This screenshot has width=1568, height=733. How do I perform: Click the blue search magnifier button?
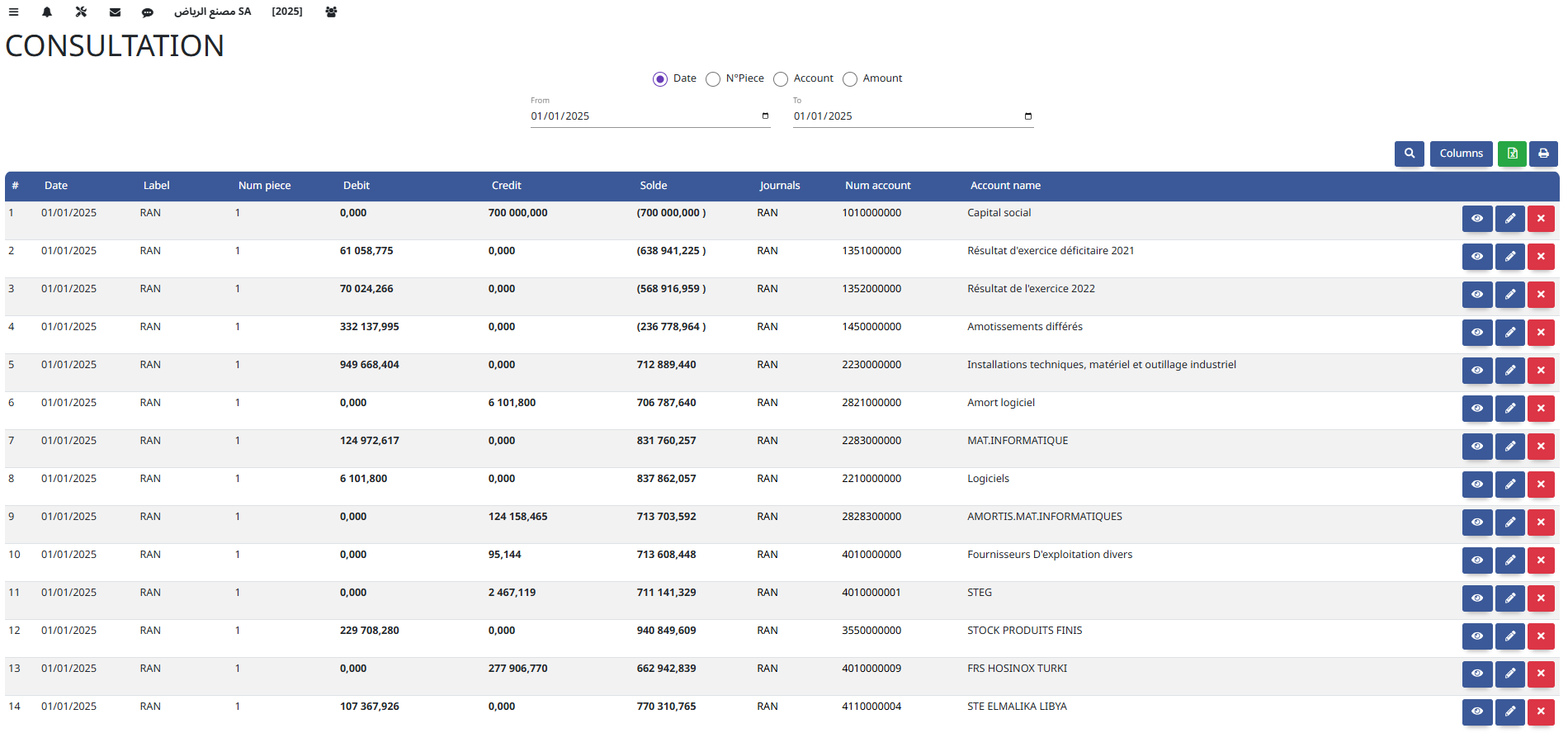[1410, 154]
